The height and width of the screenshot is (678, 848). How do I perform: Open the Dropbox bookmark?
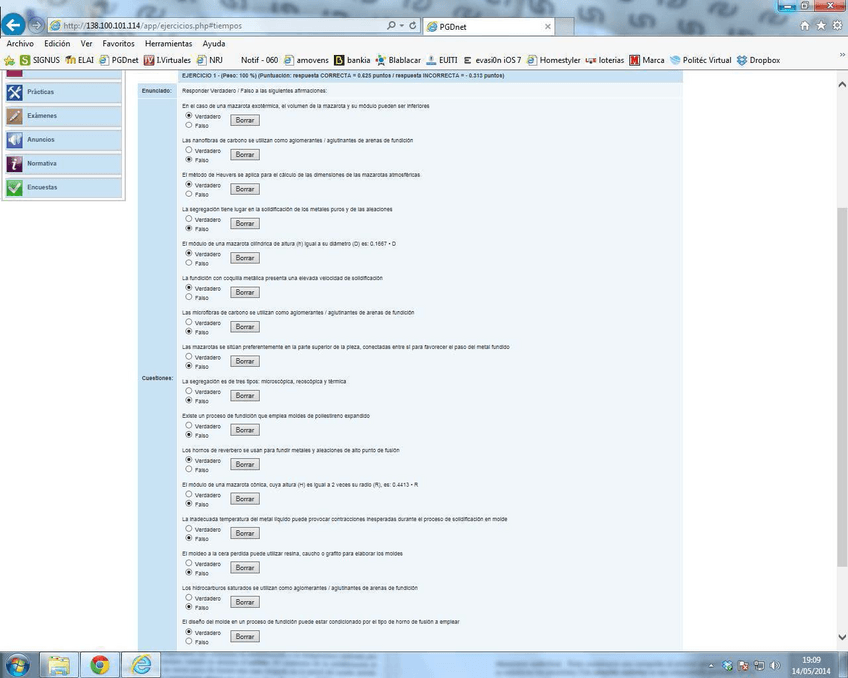click(758, 60)
